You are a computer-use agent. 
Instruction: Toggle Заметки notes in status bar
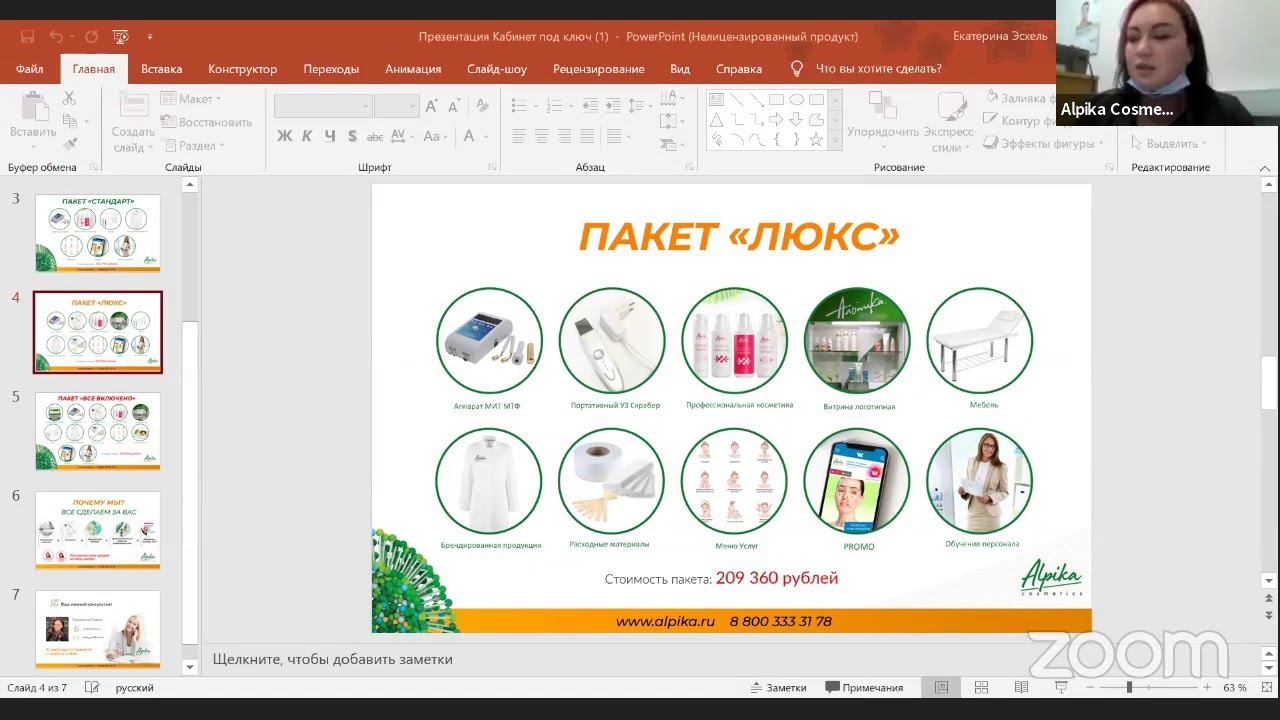point(778,687)
